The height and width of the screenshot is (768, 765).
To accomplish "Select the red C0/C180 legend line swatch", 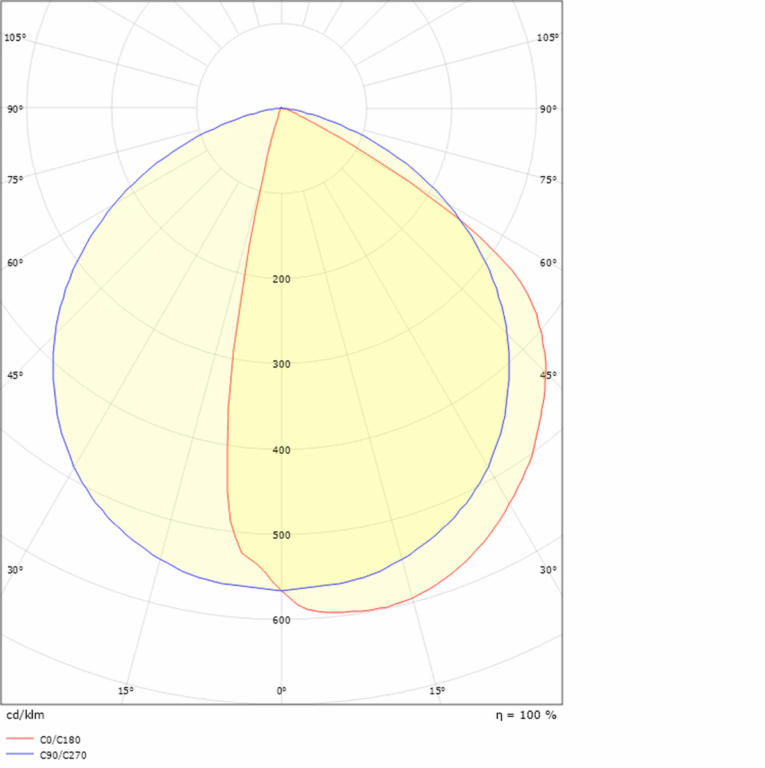I will (x=19, y=740).
